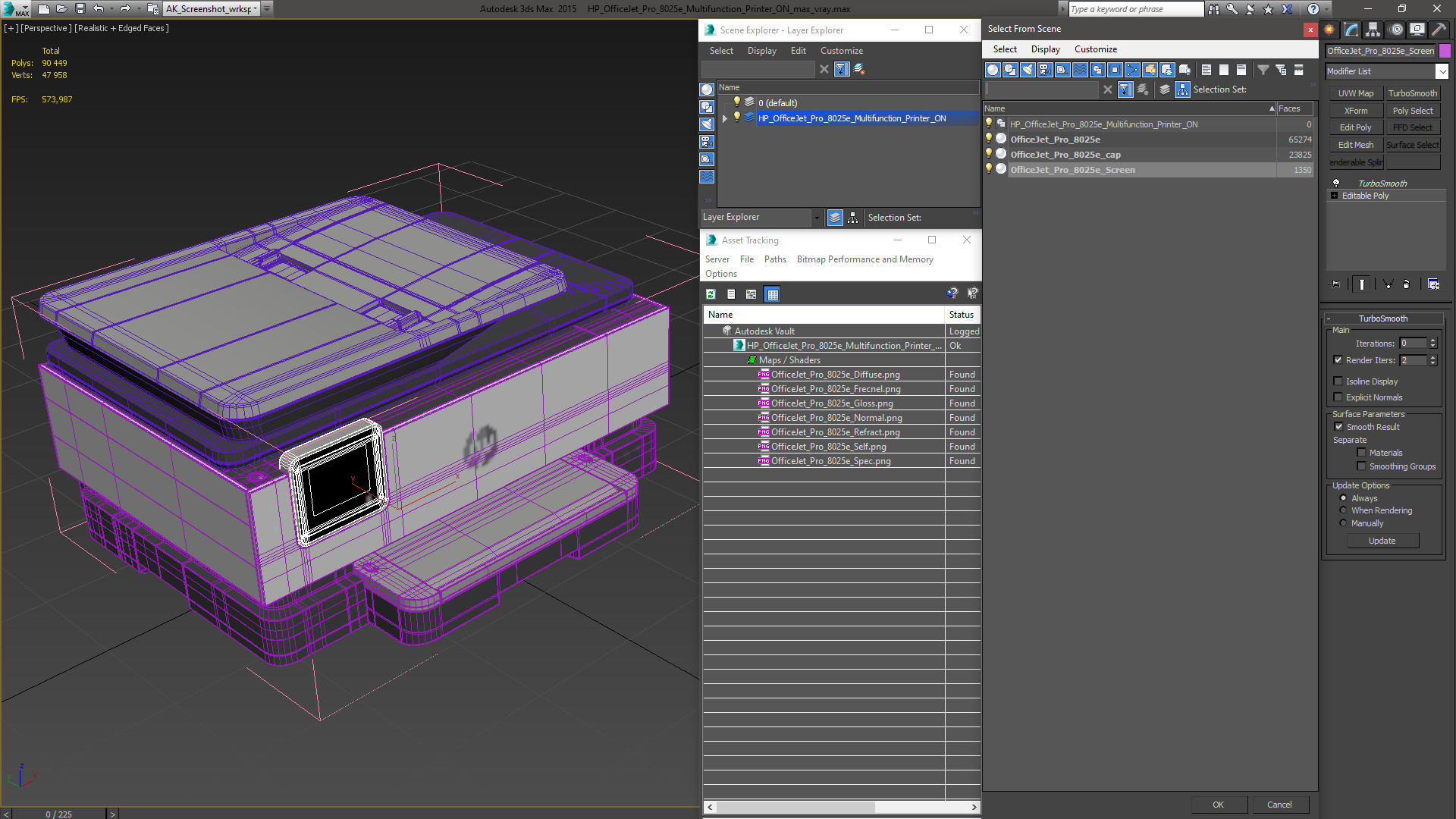
Task: Click the Name column sort arrow header
Action: pos(1272,108)
